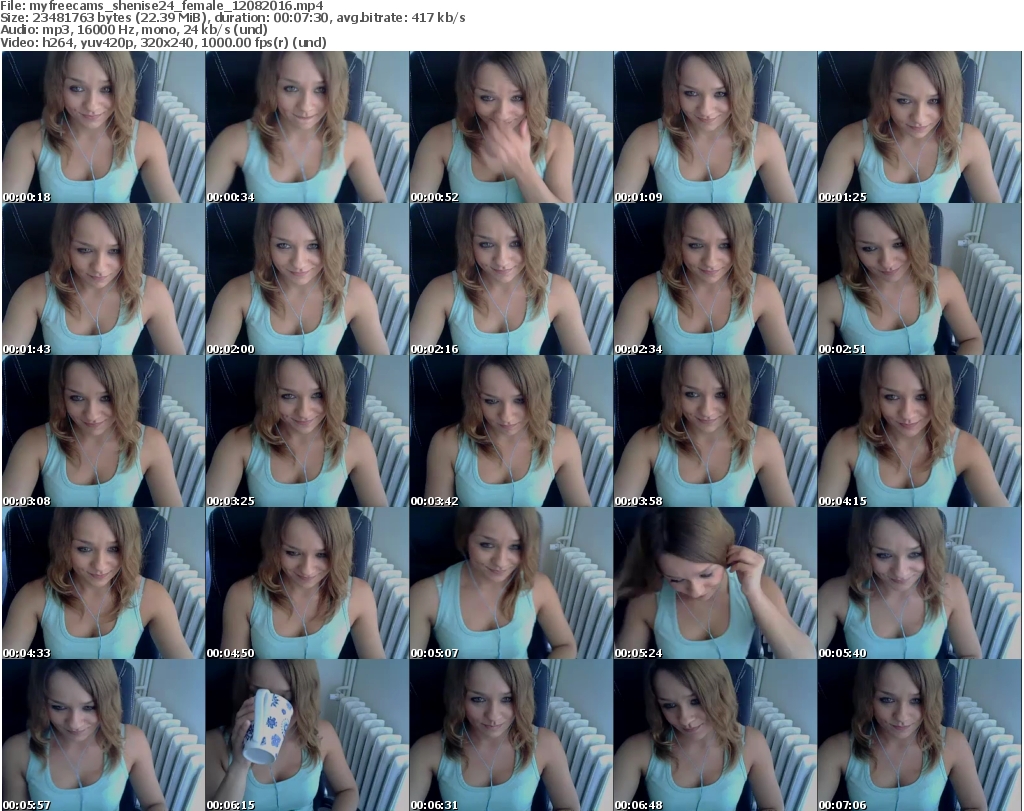
Task: Select the frame at timestamp 00:00:34
Action: tap(307, 127)
